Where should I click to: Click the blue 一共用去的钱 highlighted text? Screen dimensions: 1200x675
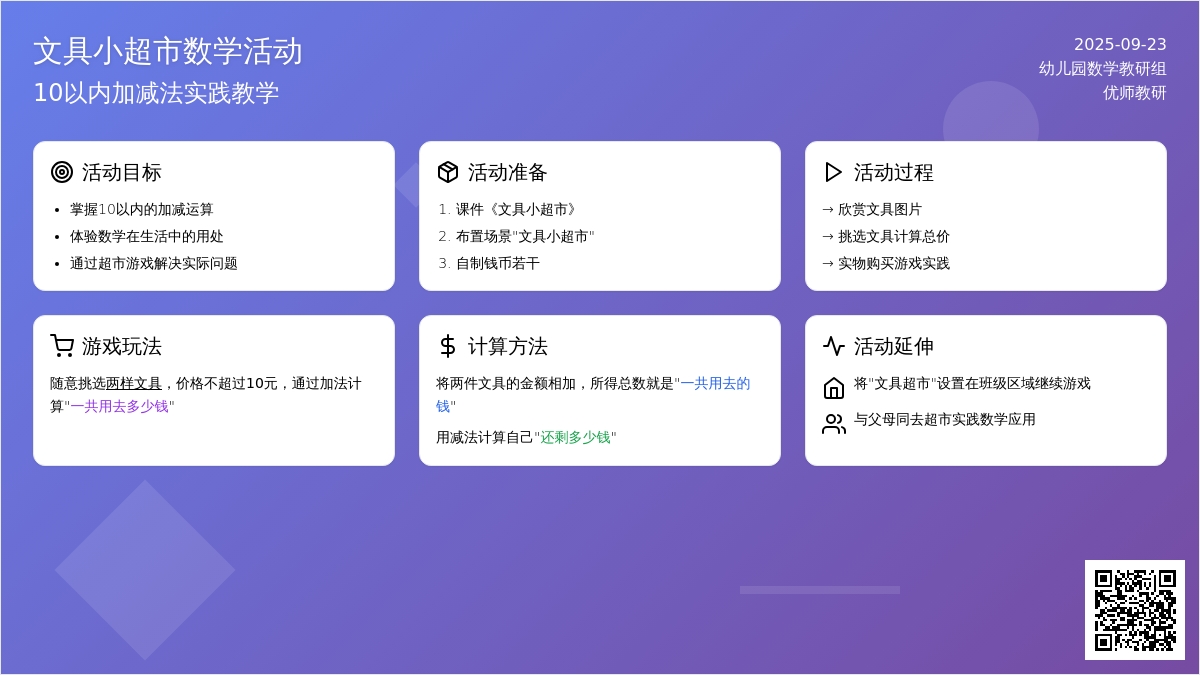pyautogui.click(x=715, y=383)
